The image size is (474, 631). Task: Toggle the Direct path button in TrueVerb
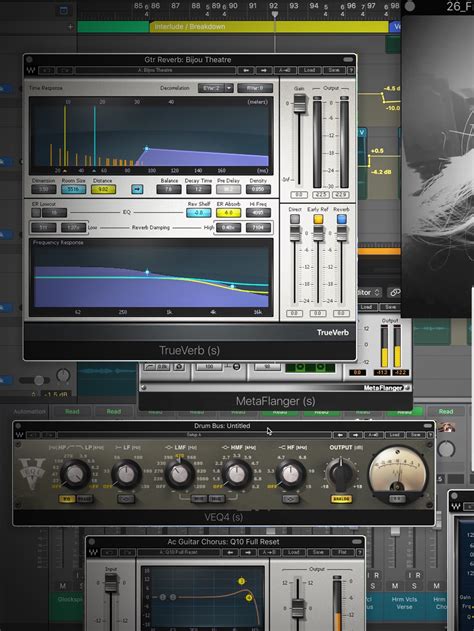click(x=295, y=219)
